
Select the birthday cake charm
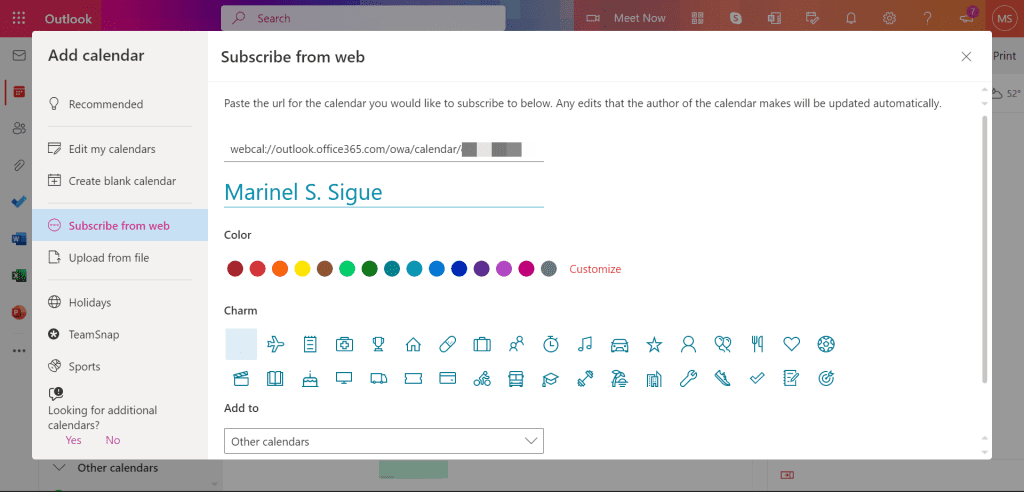(x=310, y=378)
